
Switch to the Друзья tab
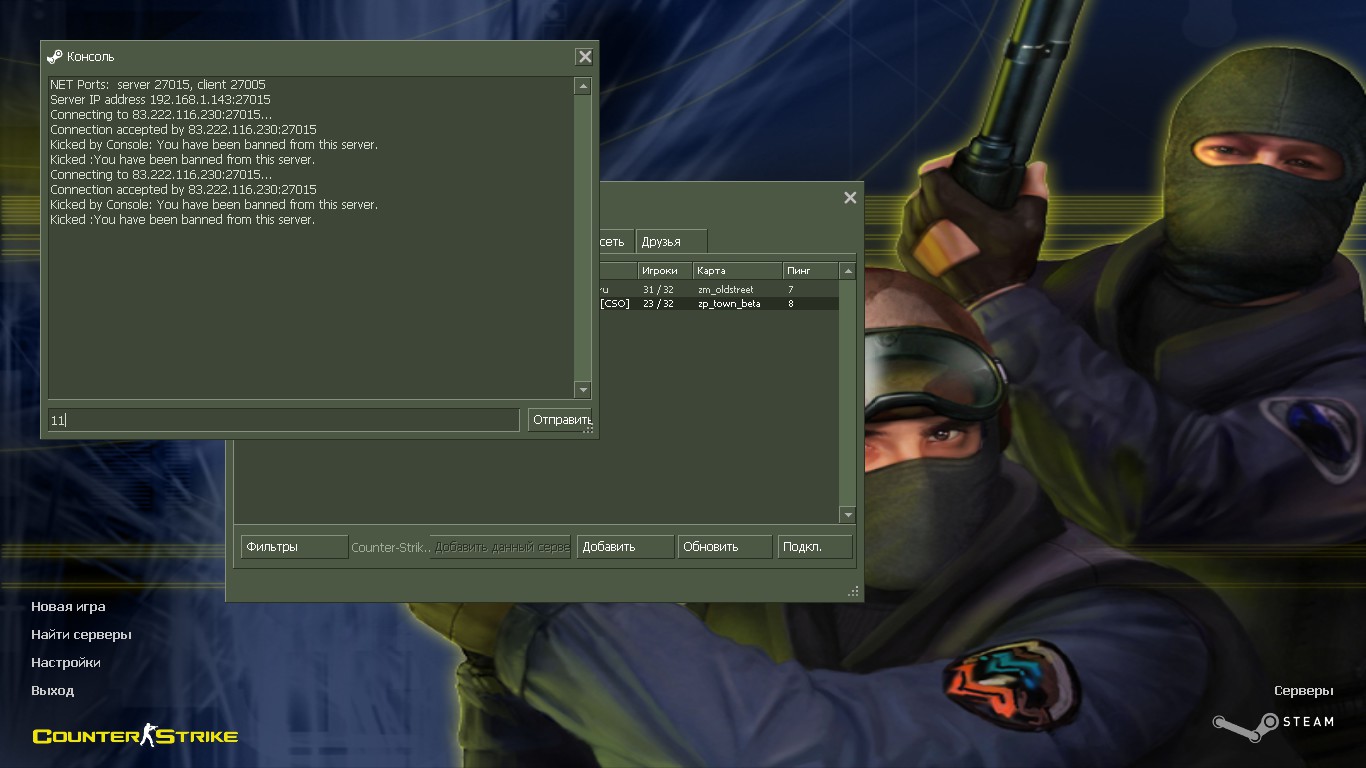(x=670, y=241)
